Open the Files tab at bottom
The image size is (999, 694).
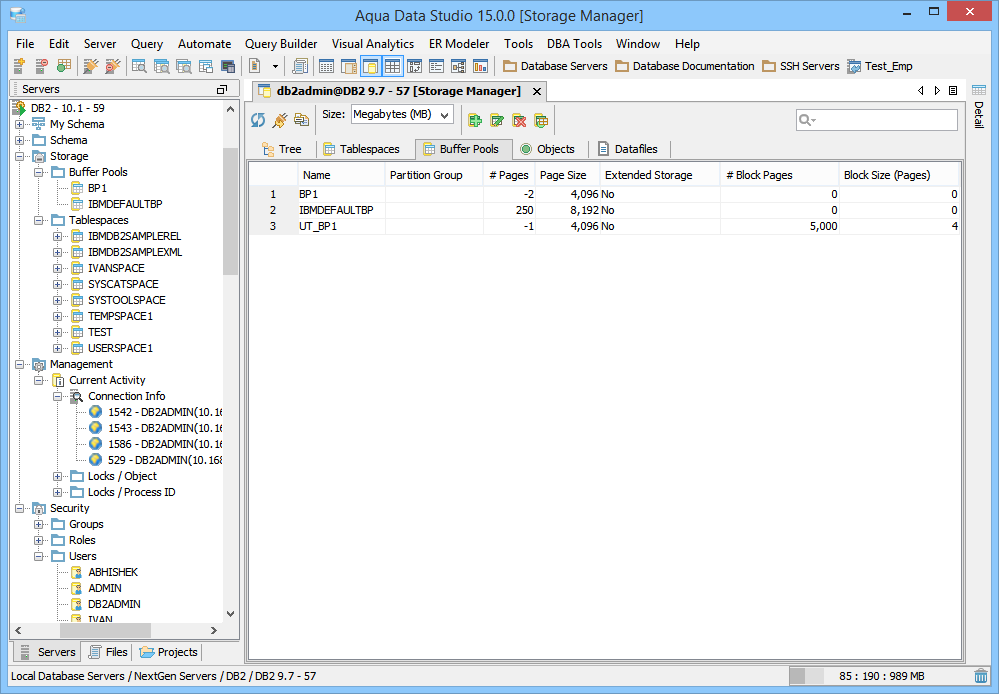(x=108, y=652)
